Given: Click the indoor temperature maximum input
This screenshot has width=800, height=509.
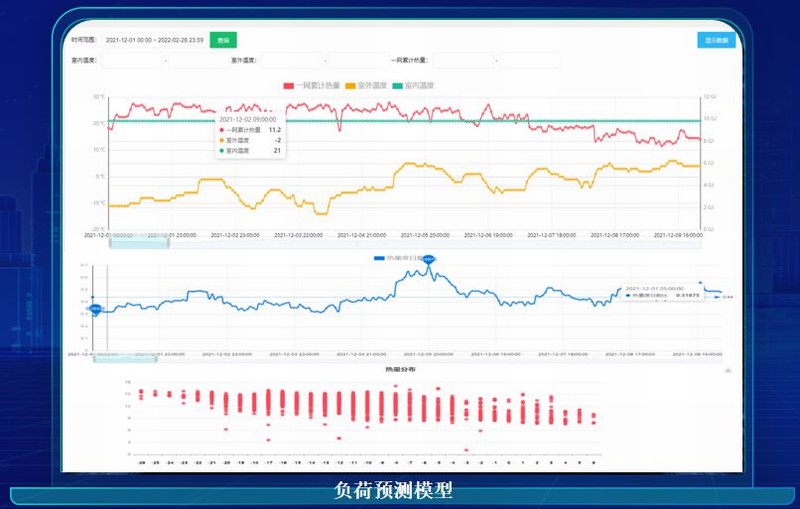Looking at the screenshot, I should pyautogui.click(x=198, y=61).
